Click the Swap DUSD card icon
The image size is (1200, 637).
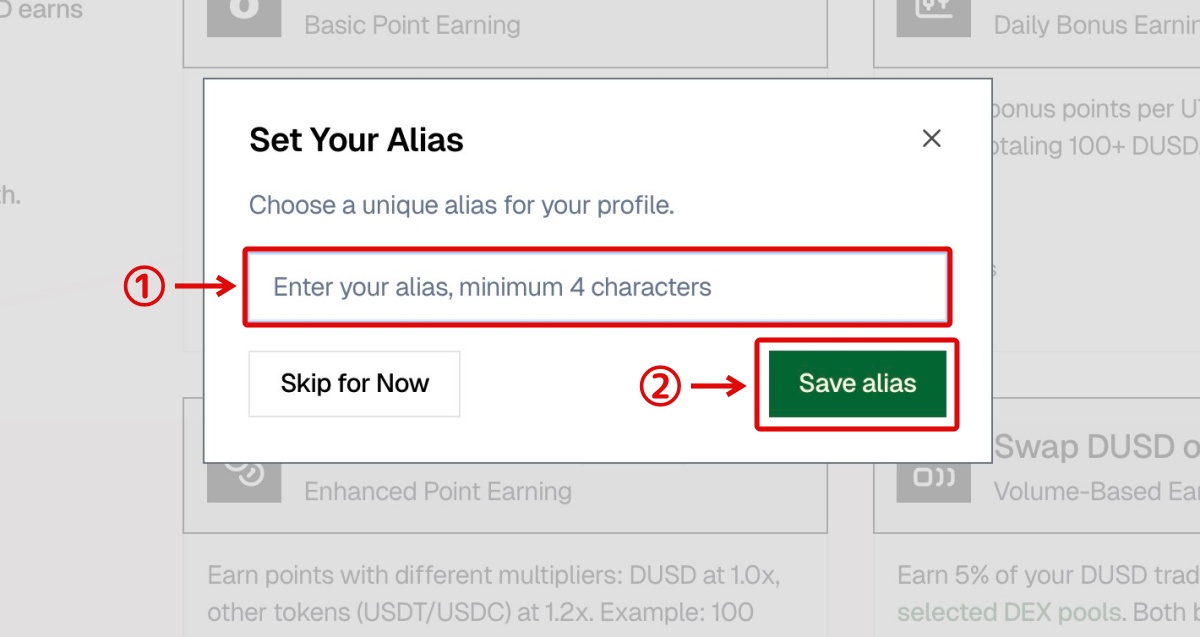[934, 477]
